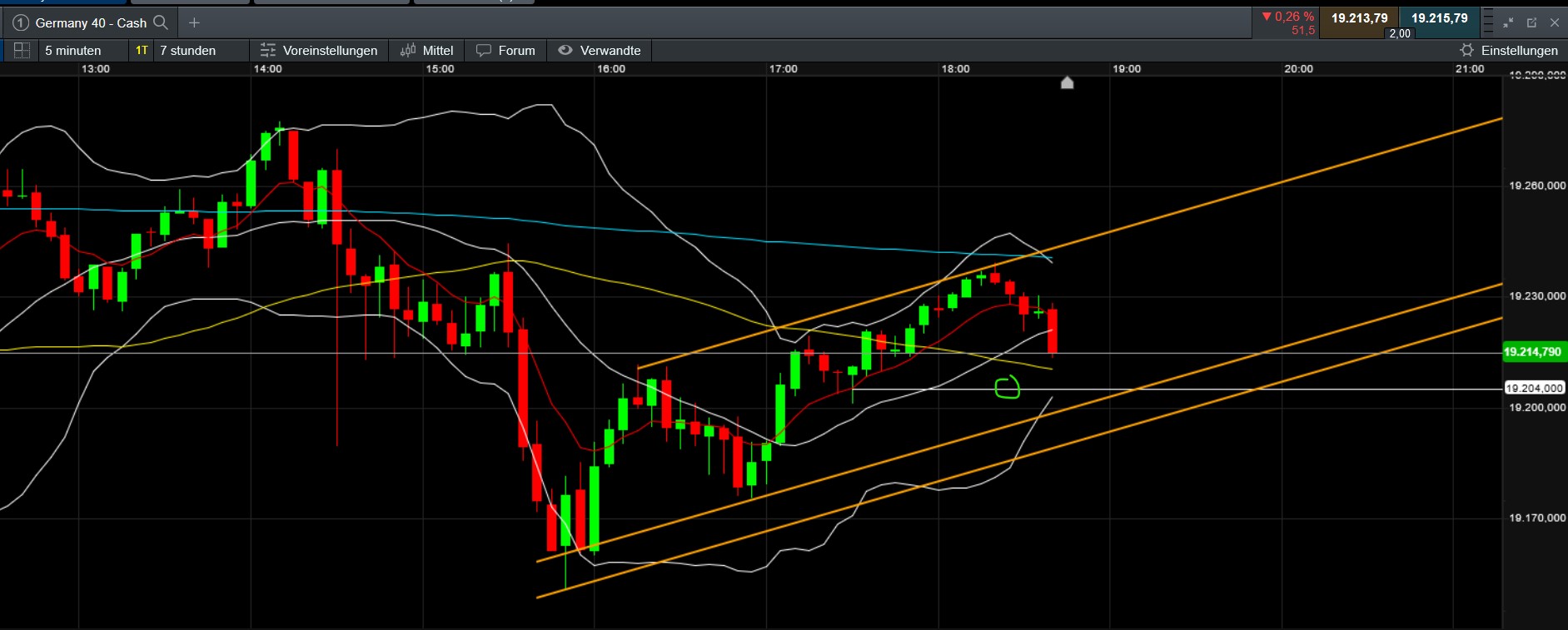Open the chart layout grid icon

(x=22, y=50)
